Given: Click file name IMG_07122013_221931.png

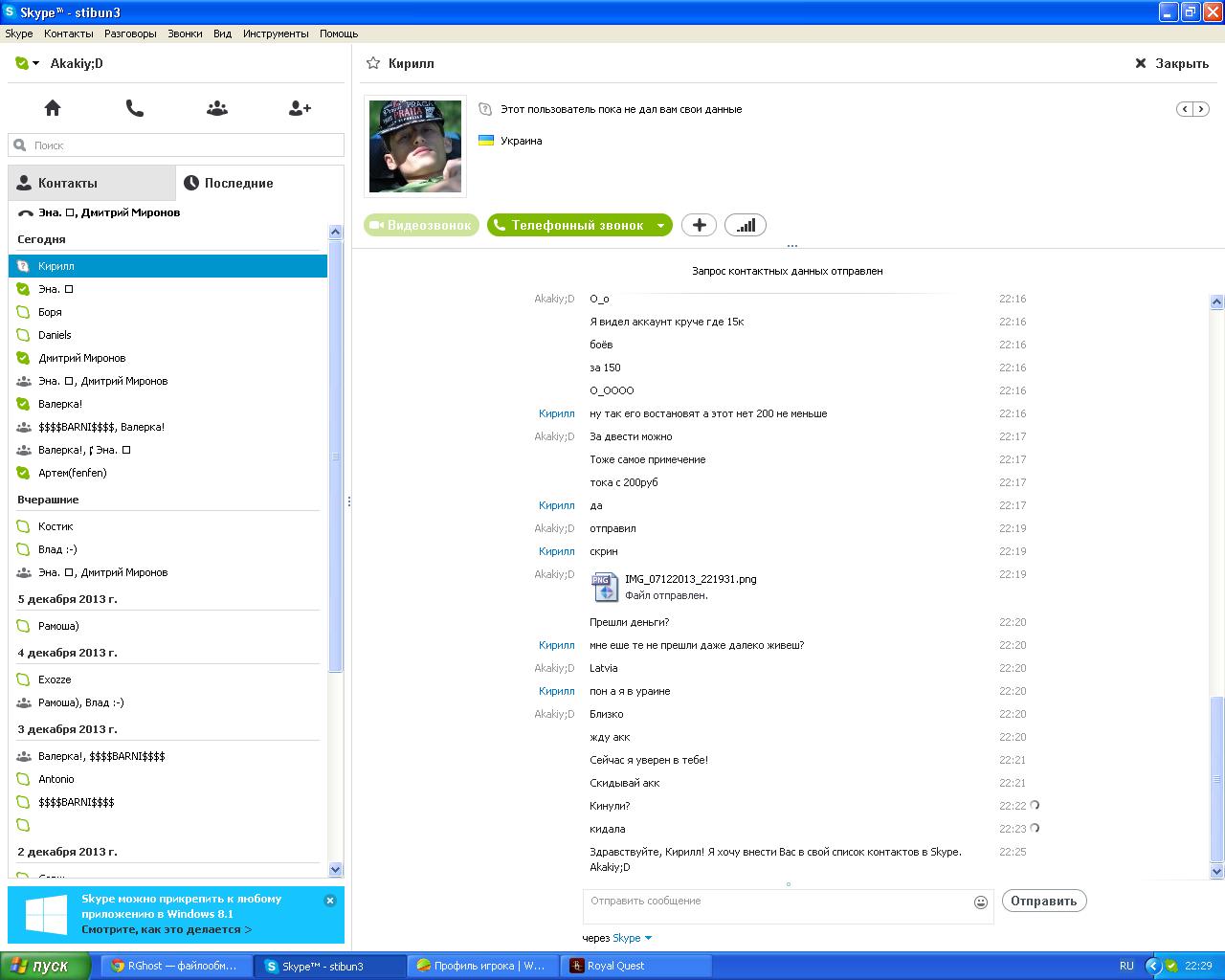Looking at the screenshot, I should (x=690, y=579).
